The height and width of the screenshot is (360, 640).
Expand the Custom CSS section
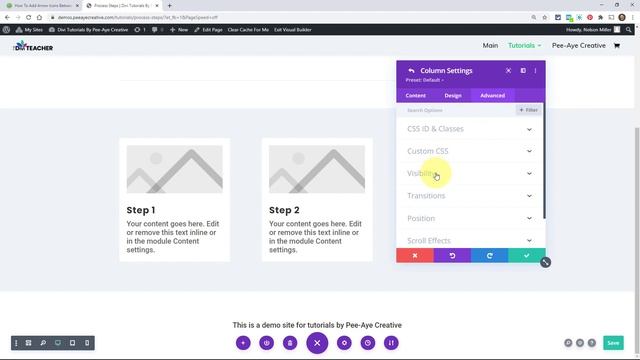(470, 151)
